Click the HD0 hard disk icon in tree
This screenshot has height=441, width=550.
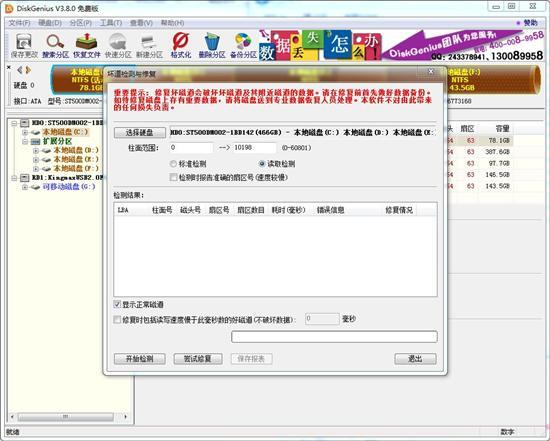pyautogui.click(x=25, y=123)
